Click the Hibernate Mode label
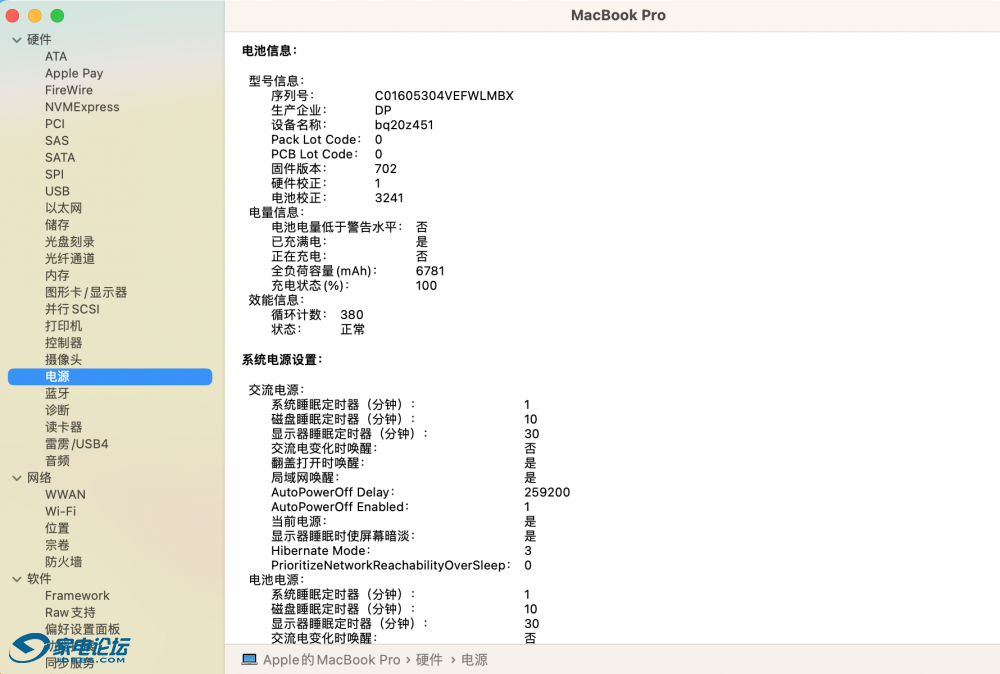 coord(321,551)
